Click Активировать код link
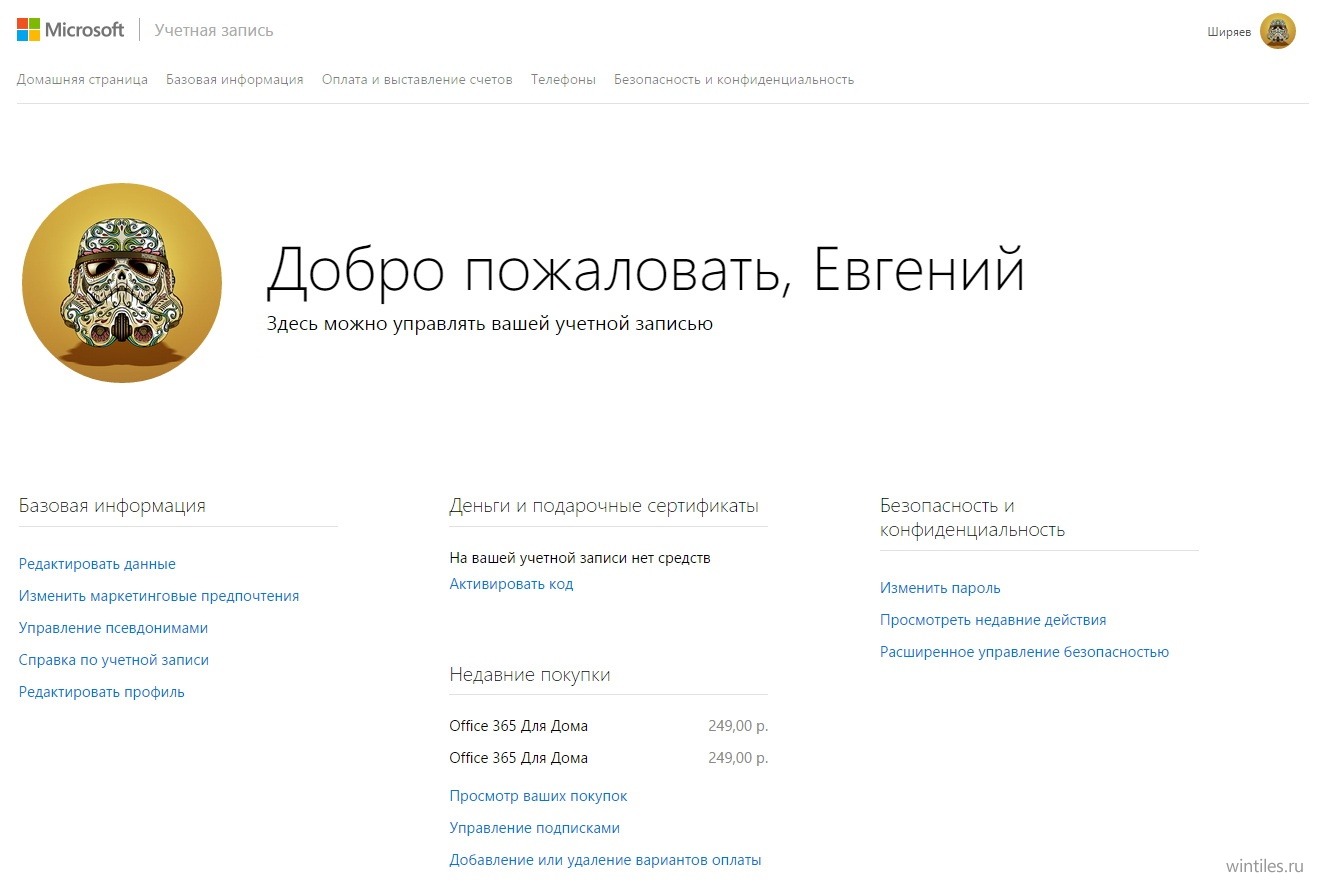Viewport: 1321px width, 889px height. (x=511, y=584)
